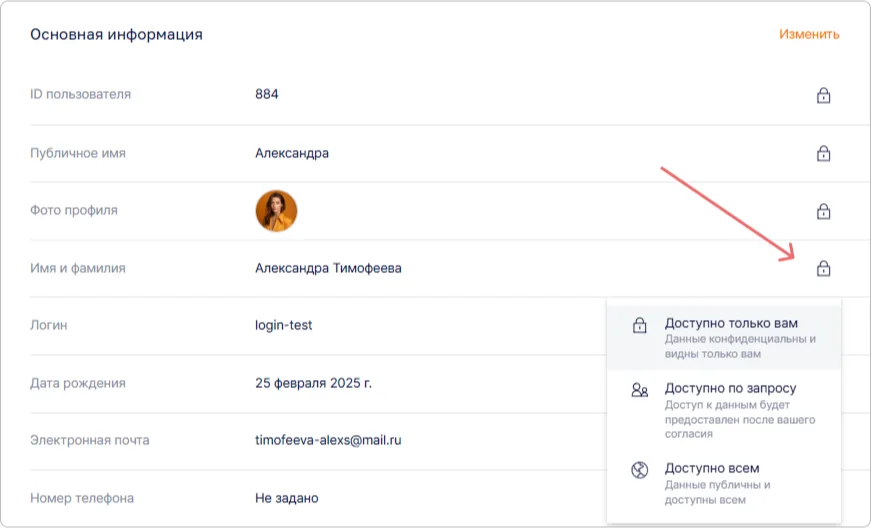The height and width of the screenshot is (528, 871).
Task: Click the name Александра Тимофеева
Action: tap(328, 268)
